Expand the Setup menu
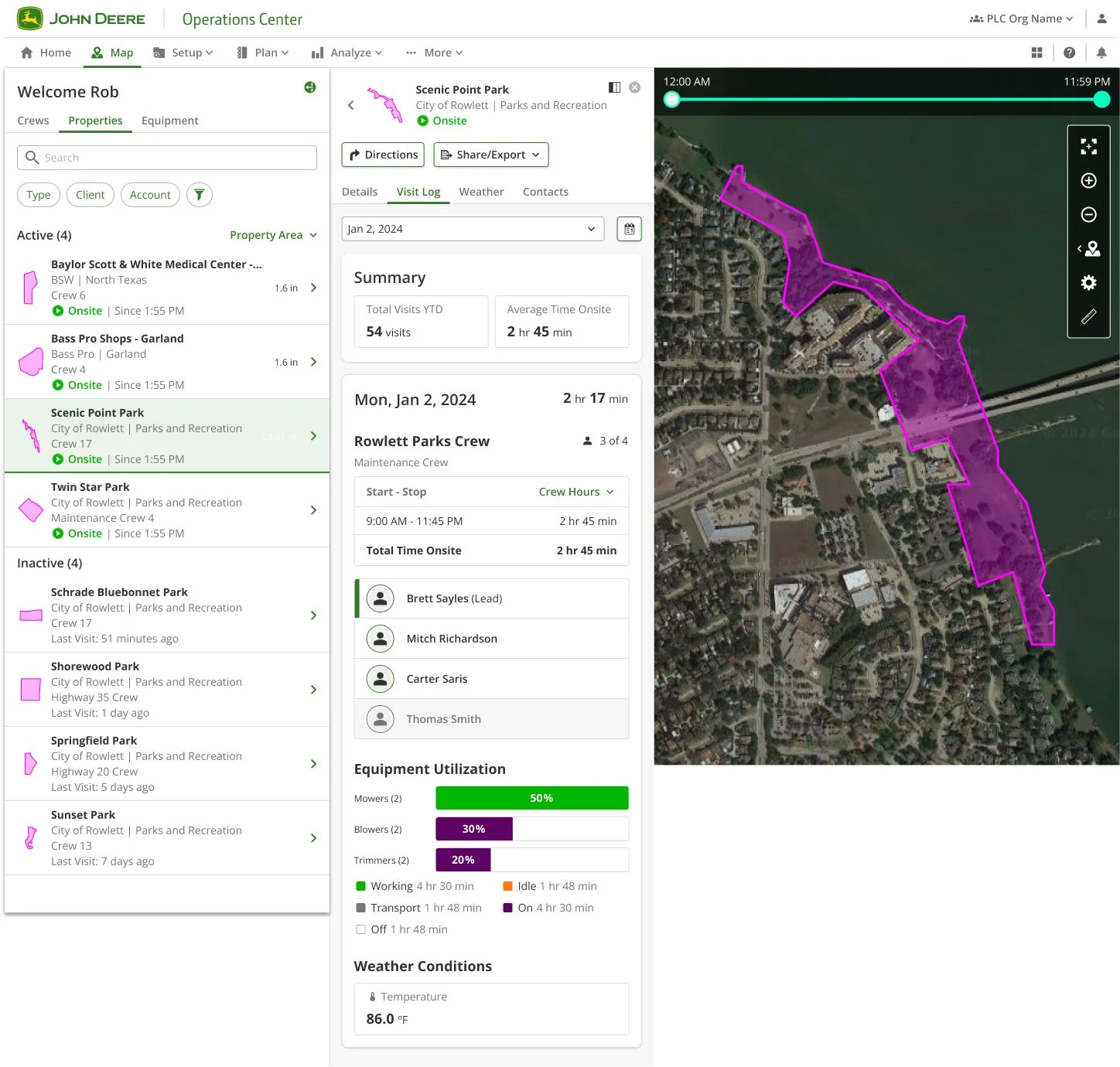The height and width of the screenshot is (1067, 1120). click(183, 53)
